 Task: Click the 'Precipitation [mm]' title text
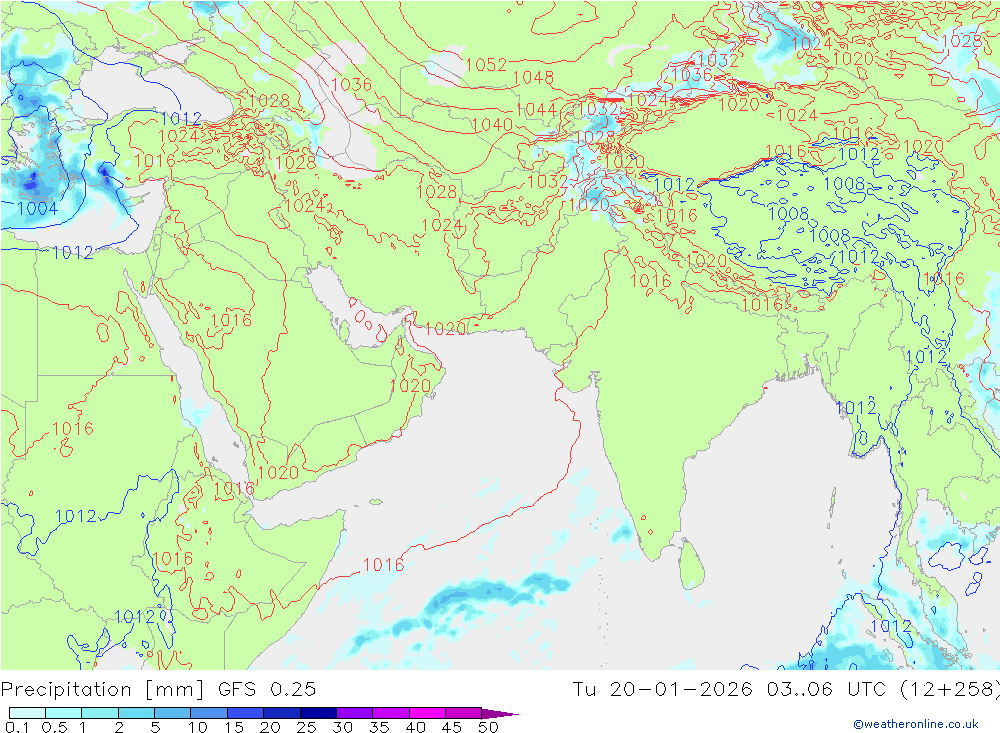[x=103, y=690]
